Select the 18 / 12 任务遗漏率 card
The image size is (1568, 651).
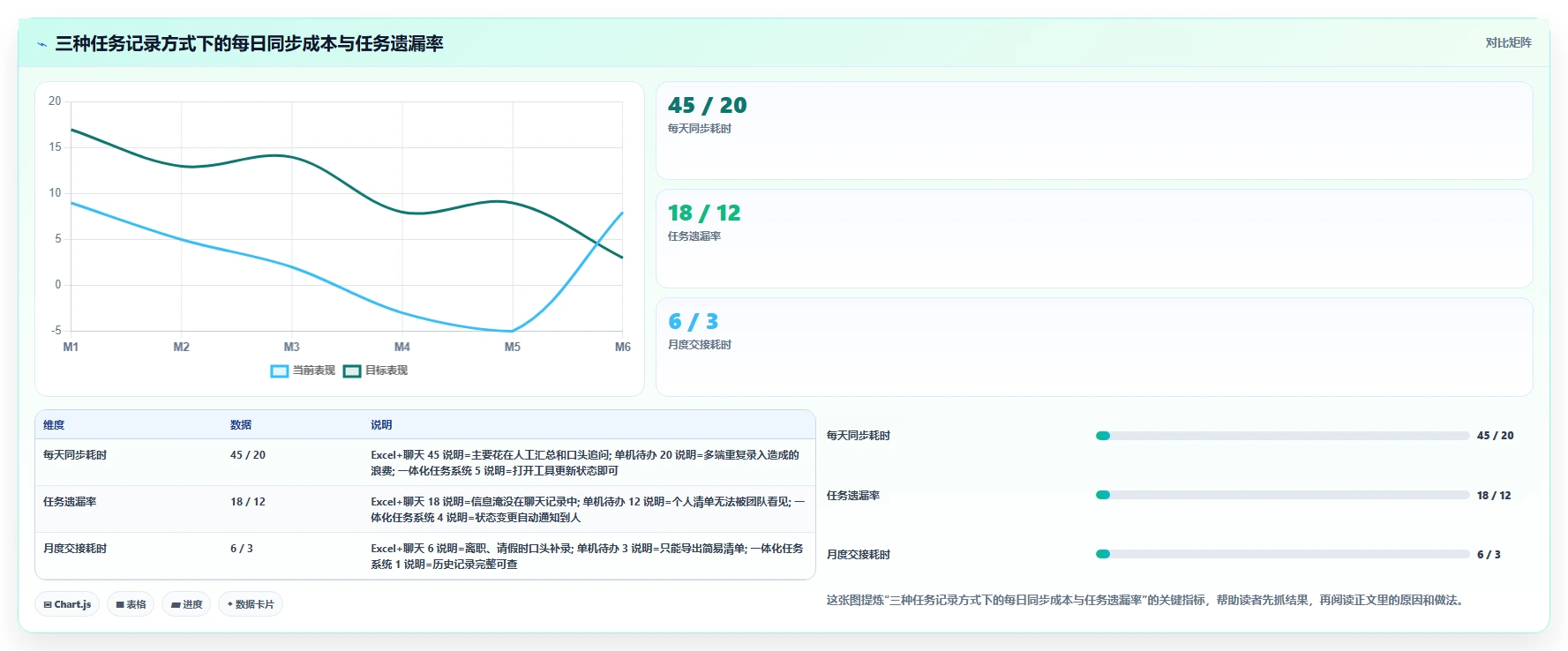[x=1094, y=238]
